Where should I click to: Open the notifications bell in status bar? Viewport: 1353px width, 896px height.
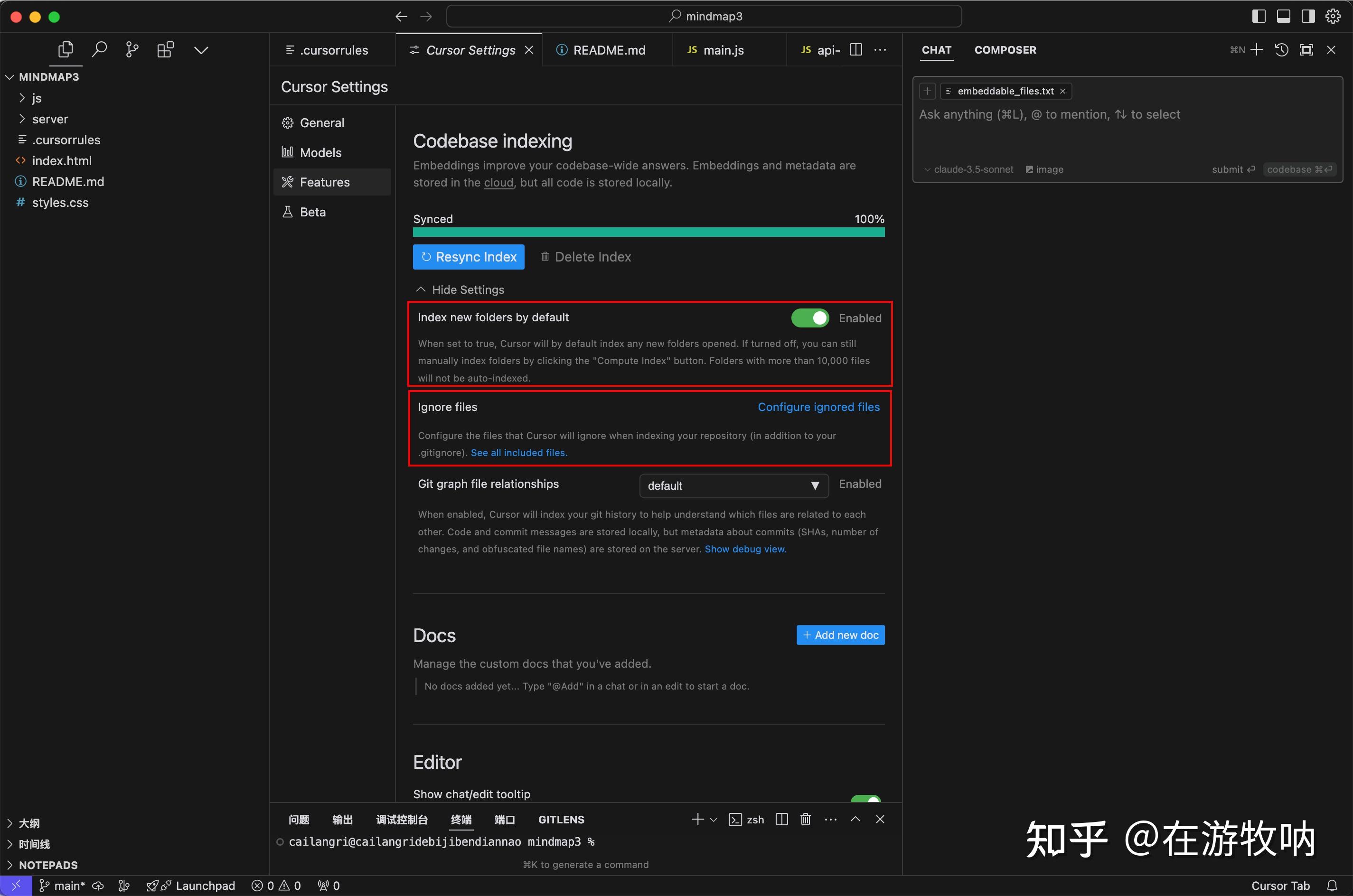click(1332, 886)
